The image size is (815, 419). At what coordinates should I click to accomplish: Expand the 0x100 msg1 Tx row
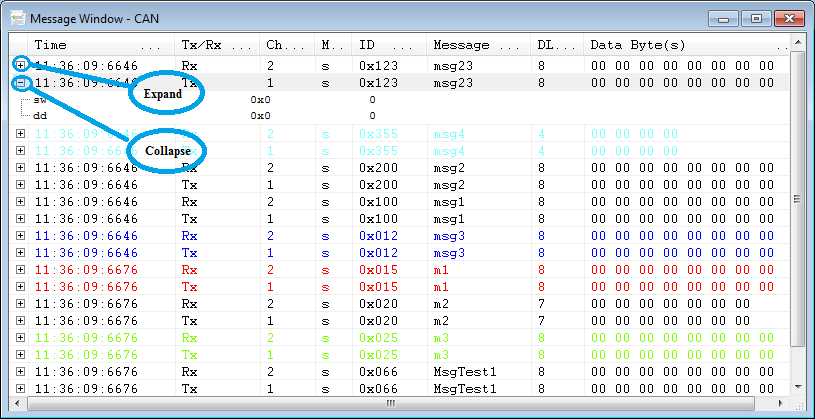[x=20, y=219]
